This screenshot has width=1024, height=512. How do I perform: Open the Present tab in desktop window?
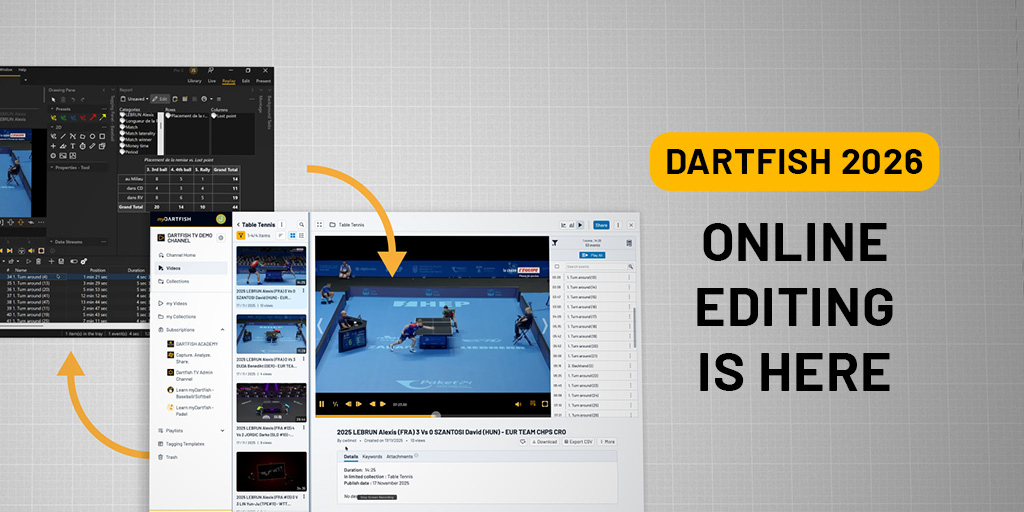click(x=263, y=81)
